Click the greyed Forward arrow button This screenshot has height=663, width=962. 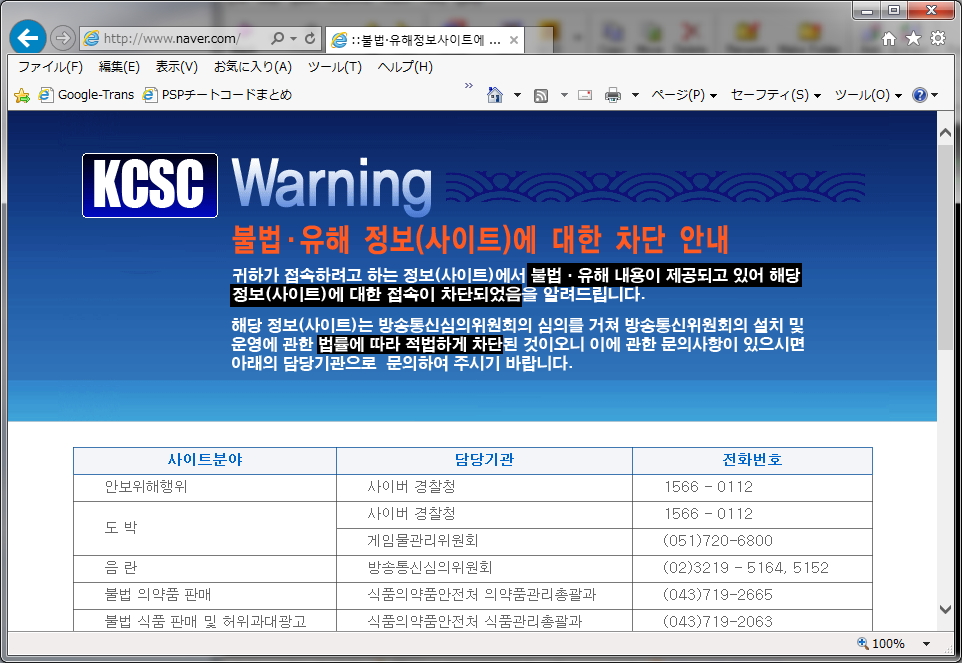(x=62, y=38)
